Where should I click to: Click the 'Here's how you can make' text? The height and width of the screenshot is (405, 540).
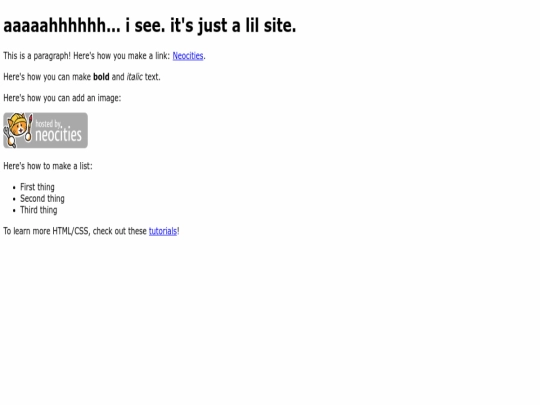click(47, 77)
